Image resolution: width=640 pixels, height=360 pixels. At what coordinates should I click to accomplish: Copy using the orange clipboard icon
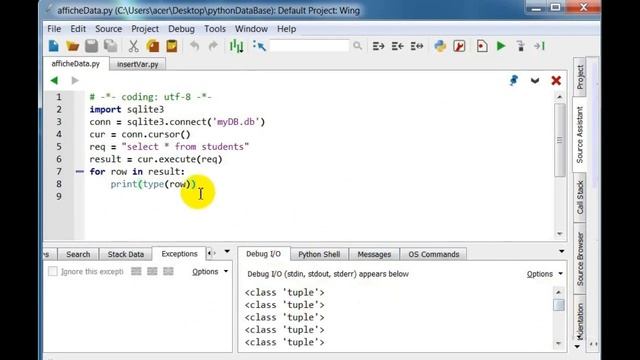(153, 46)
